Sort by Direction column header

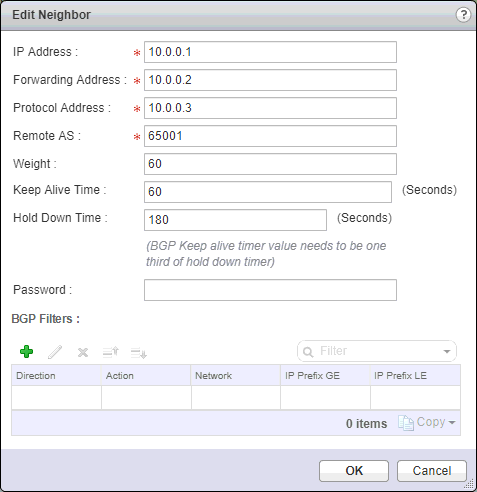[x=56, y=376]
